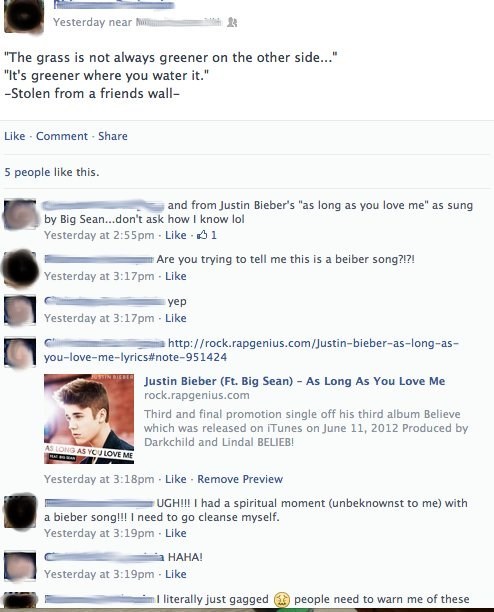The width and height of the screenshot is (494, 612).
Task: Click the friends audience icon beside the post location
Action: 232,22
